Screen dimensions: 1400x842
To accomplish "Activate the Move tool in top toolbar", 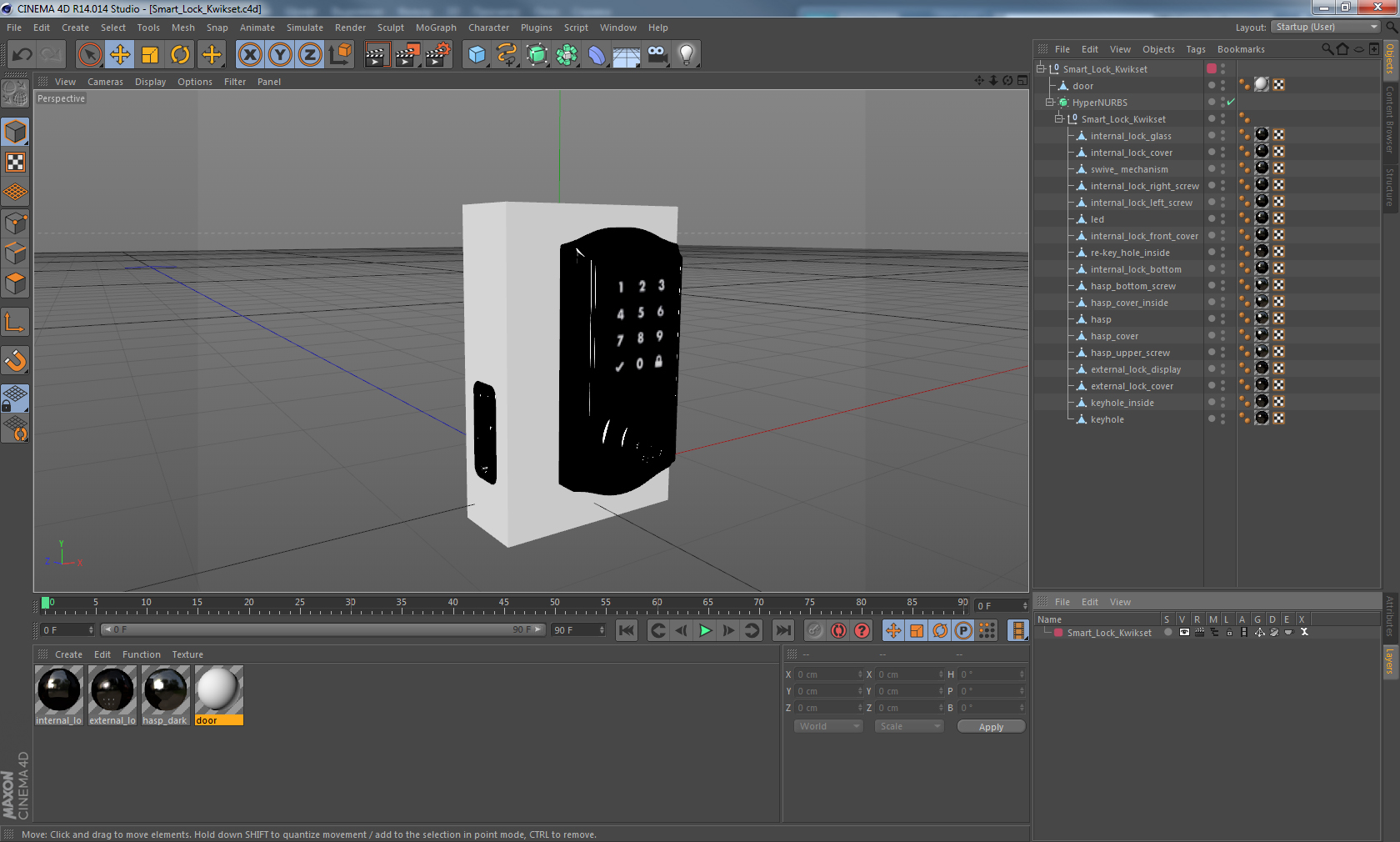I will point(120,55).
